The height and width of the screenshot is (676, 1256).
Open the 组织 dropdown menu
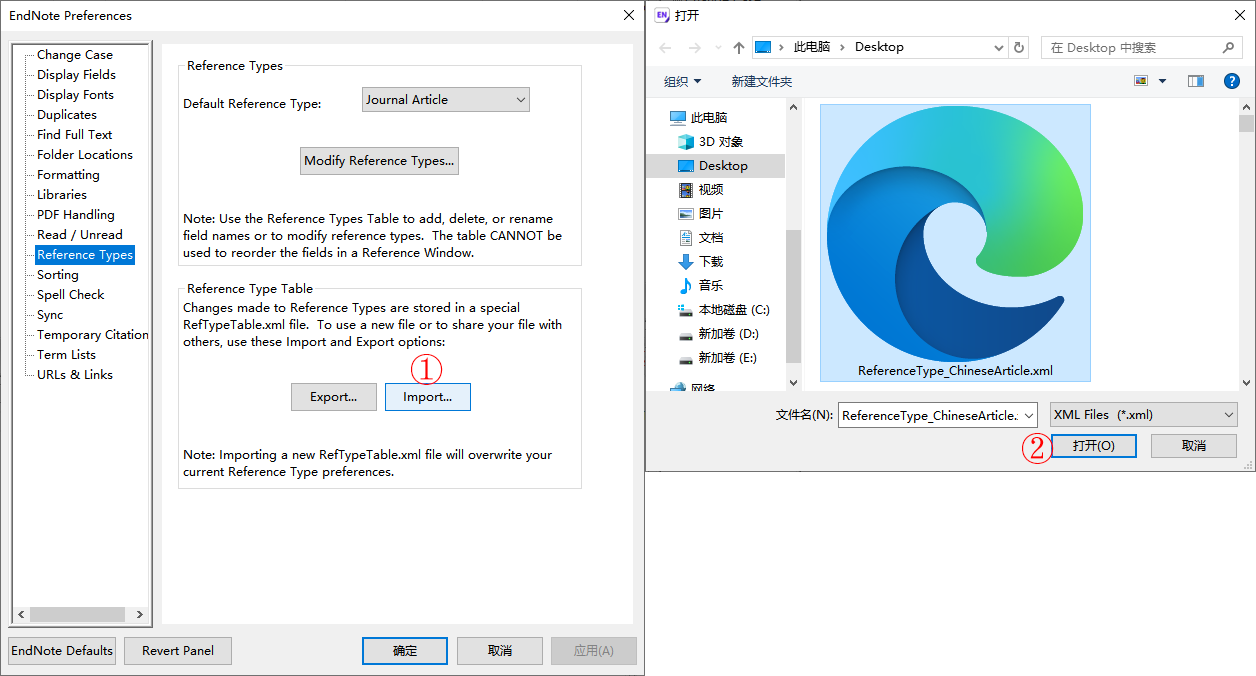pyautogui.click(x=683, y=81)
